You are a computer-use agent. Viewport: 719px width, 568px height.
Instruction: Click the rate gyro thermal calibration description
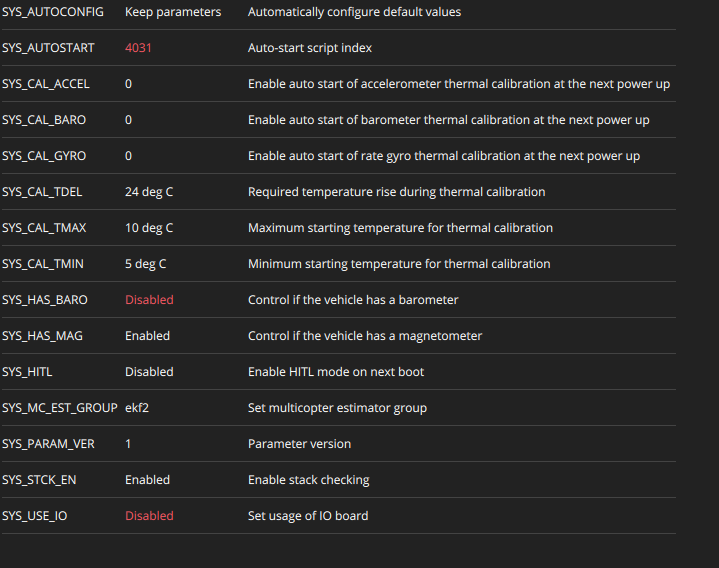(444, 156)
